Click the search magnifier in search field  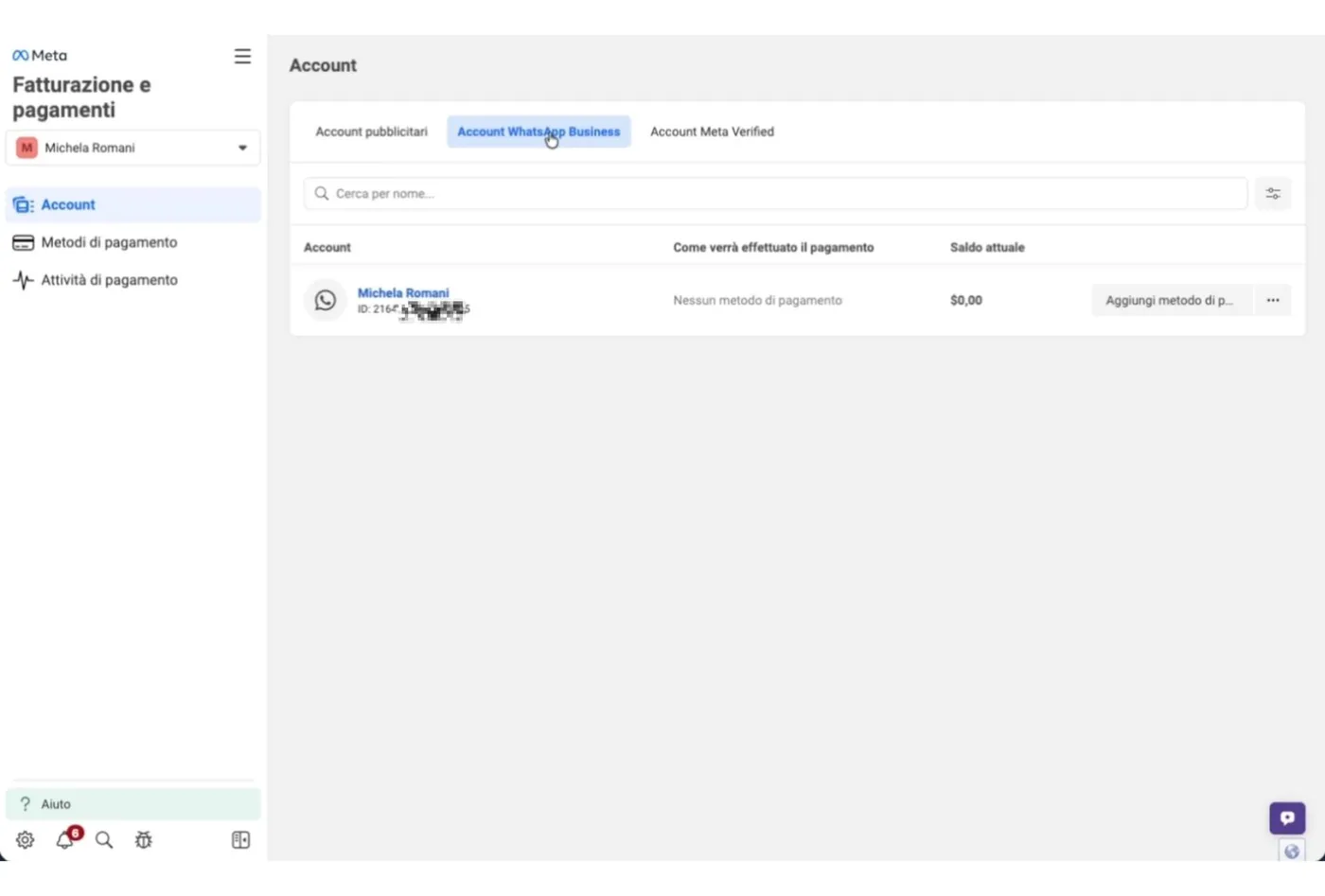click(322, 193)
